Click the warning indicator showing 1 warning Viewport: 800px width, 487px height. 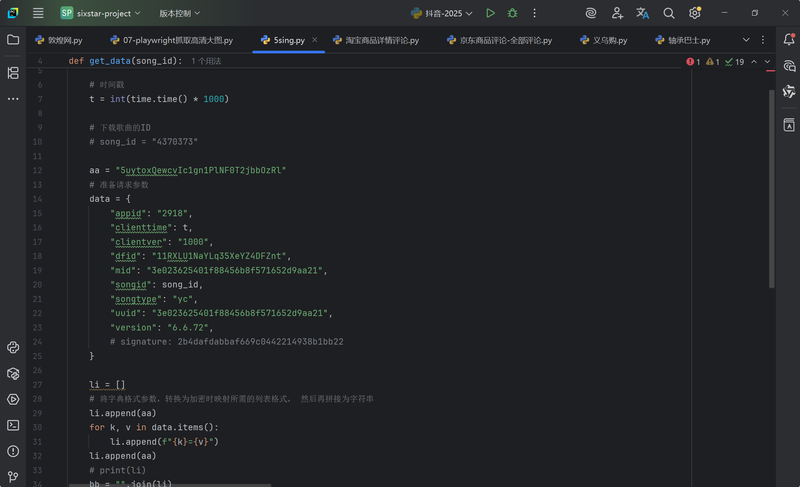(713, 62)
